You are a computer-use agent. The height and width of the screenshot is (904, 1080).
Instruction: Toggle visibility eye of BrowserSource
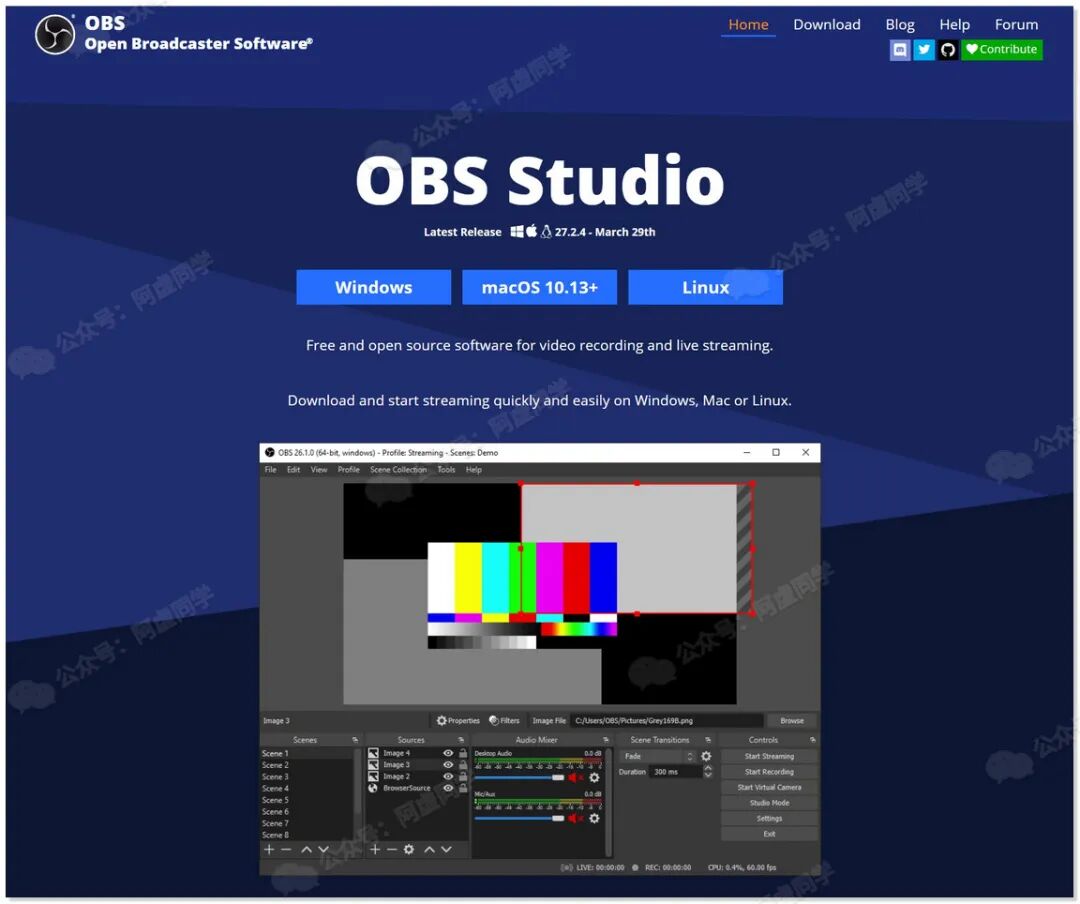point(448,788)
